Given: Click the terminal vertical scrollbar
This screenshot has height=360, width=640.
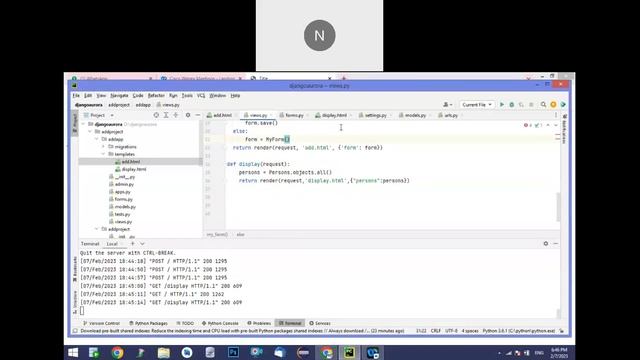Looking at the screenshot, I should tap(558, 313).
